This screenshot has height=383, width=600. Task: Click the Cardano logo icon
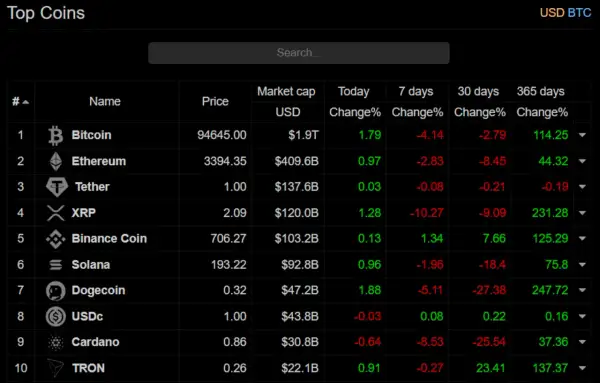pos(56,342)
